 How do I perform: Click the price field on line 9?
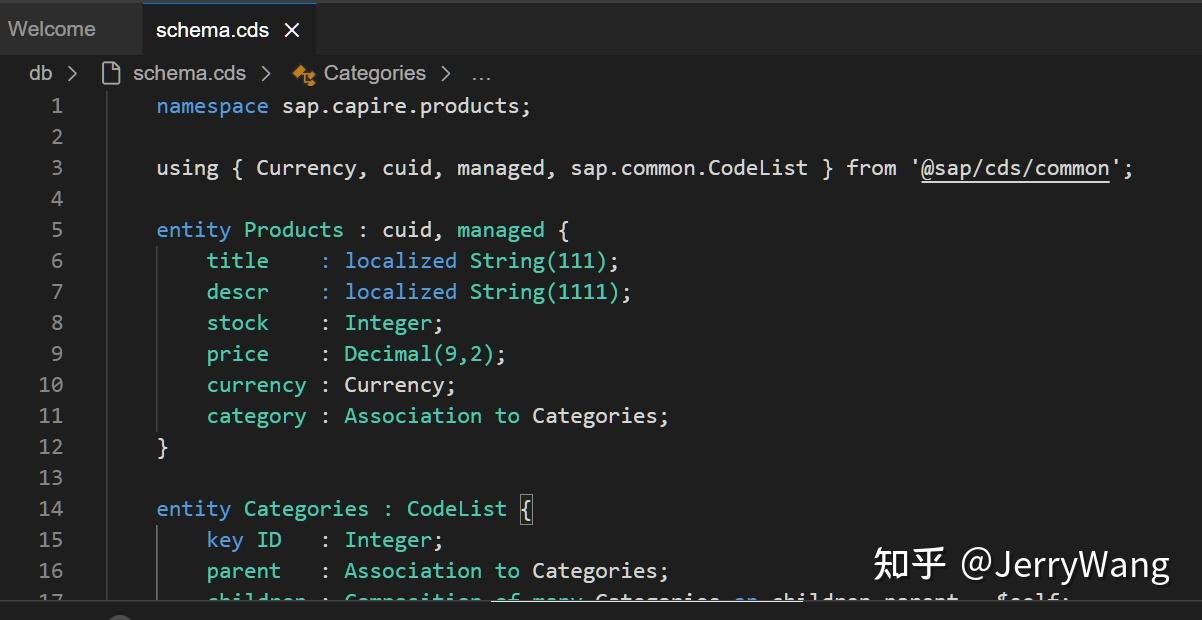point(238,354)
